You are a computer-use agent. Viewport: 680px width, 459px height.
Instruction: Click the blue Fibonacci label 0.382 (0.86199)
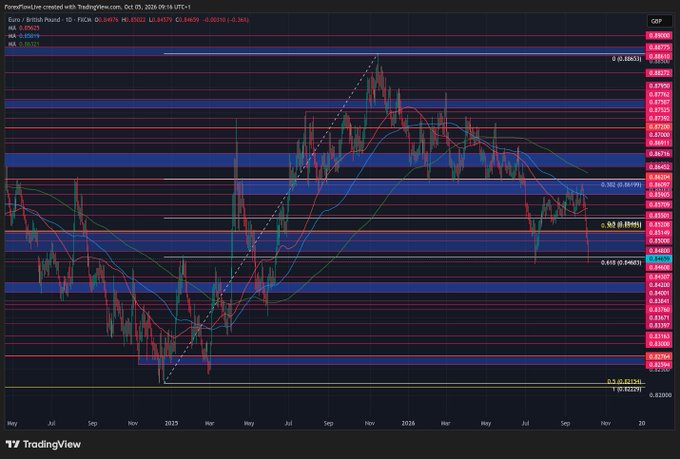click(x=621, y=185)
